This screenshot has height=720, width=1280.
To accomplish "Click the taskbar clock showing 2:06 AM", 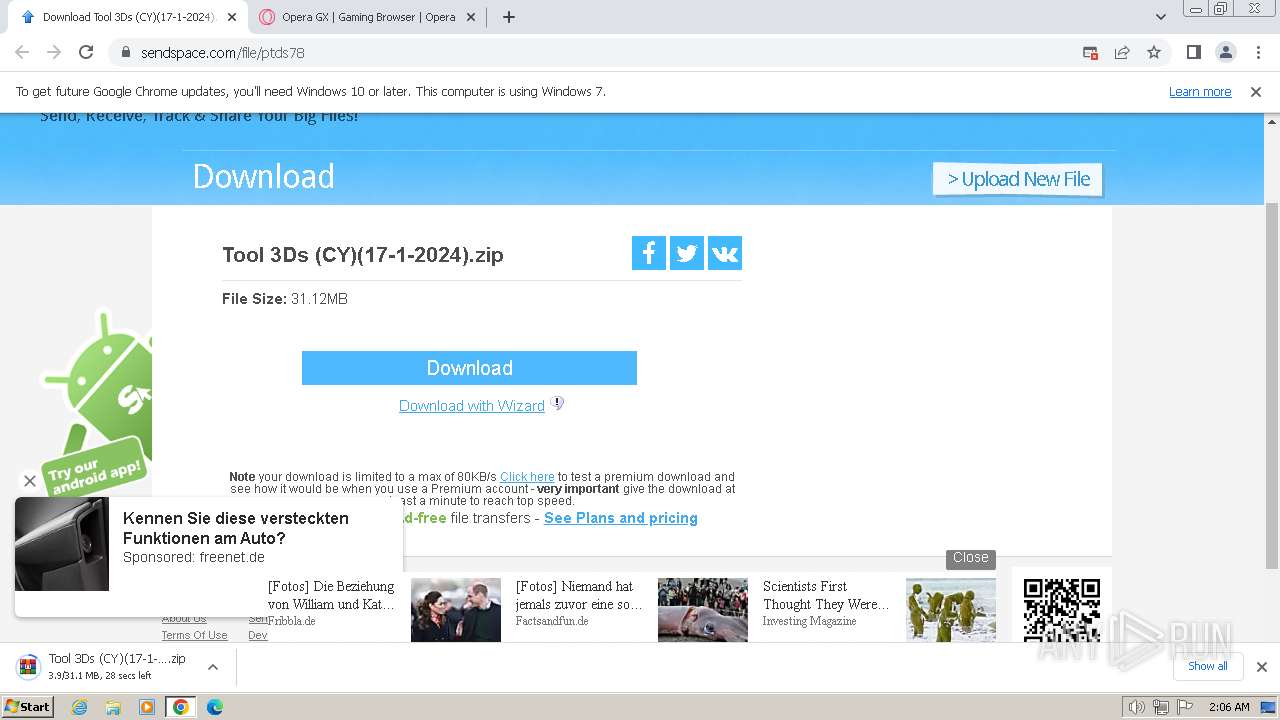I will tap(1229, 707).
